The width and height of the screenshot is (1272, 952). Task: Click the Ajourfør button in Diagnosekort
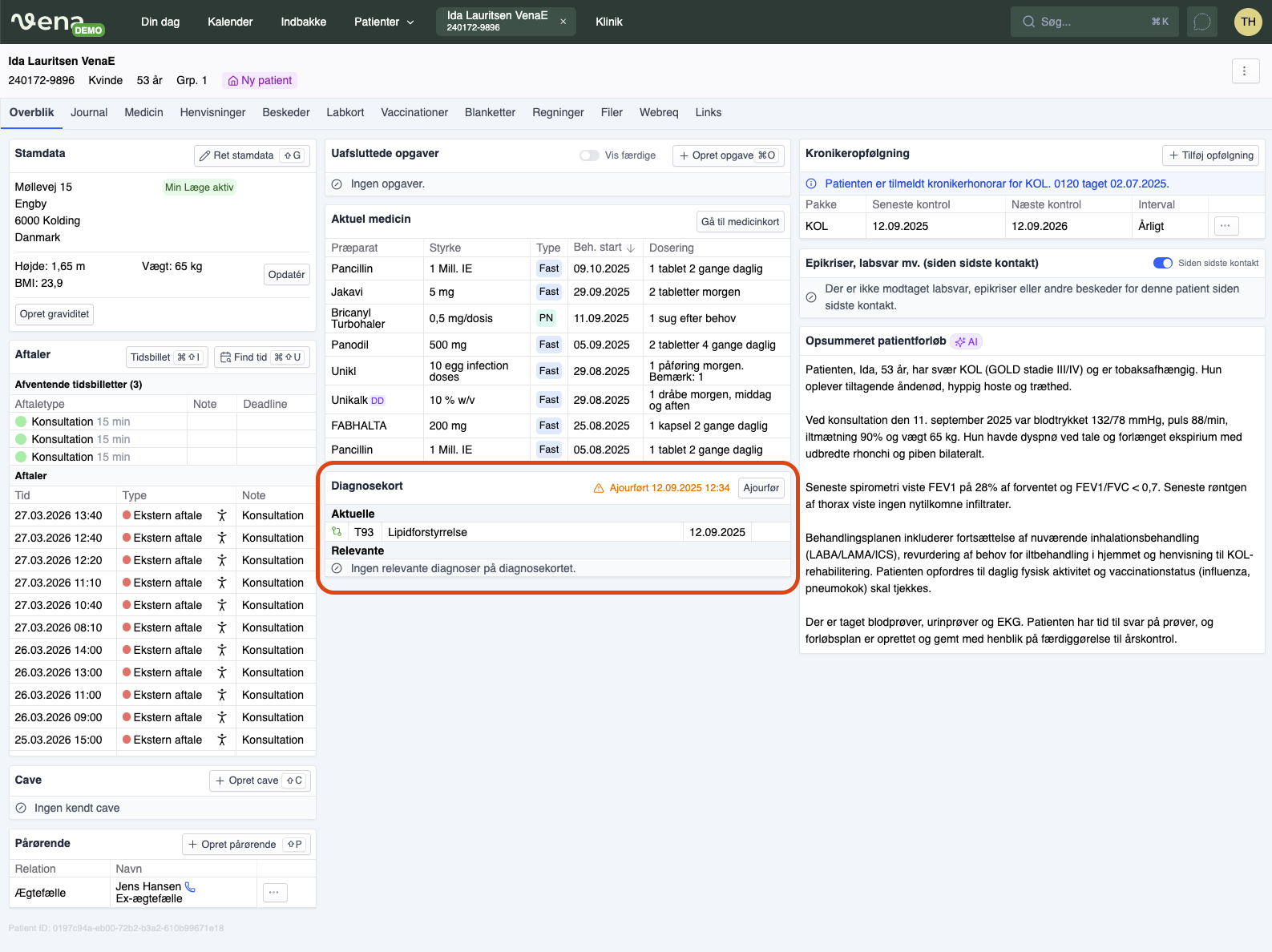760,488
